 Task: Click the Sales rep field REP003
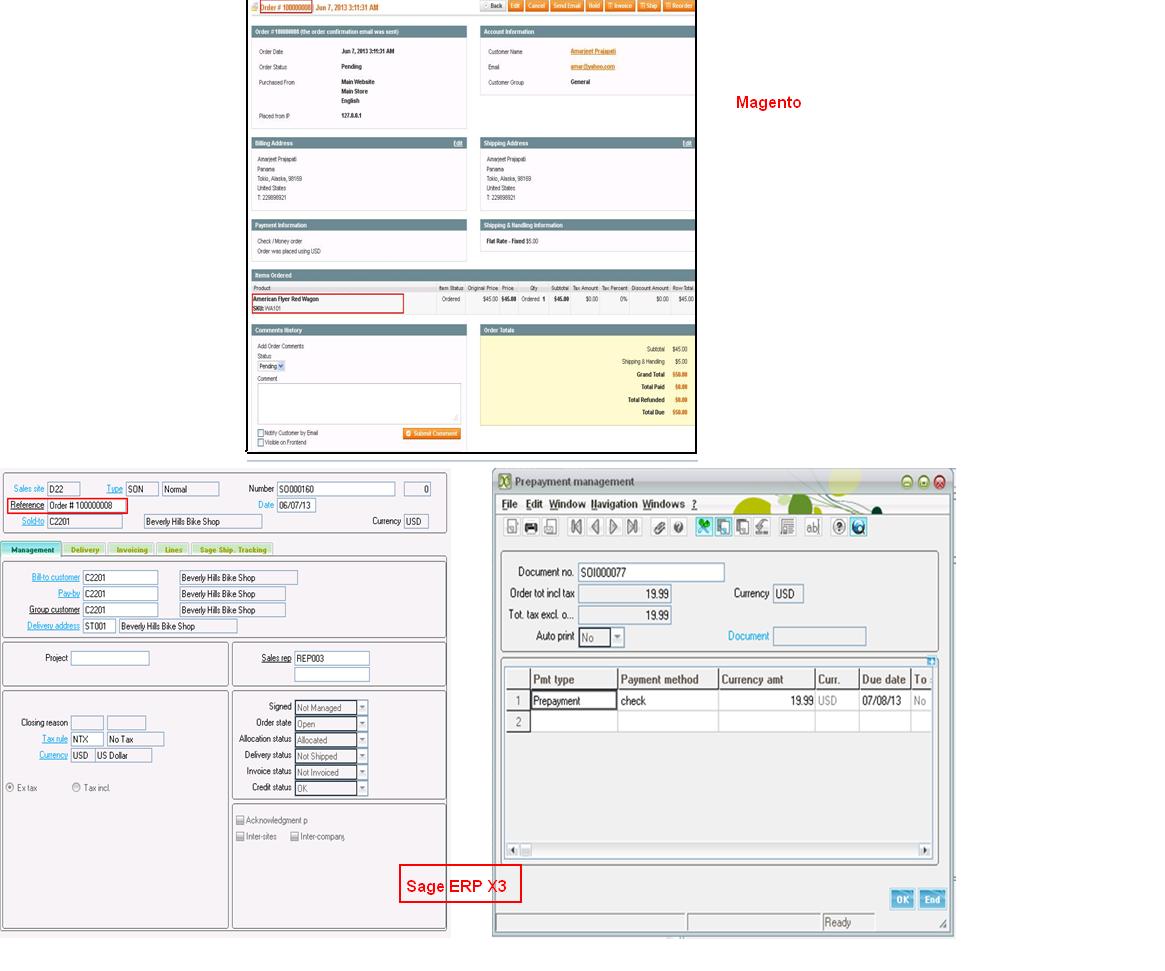tap(332, 658)
